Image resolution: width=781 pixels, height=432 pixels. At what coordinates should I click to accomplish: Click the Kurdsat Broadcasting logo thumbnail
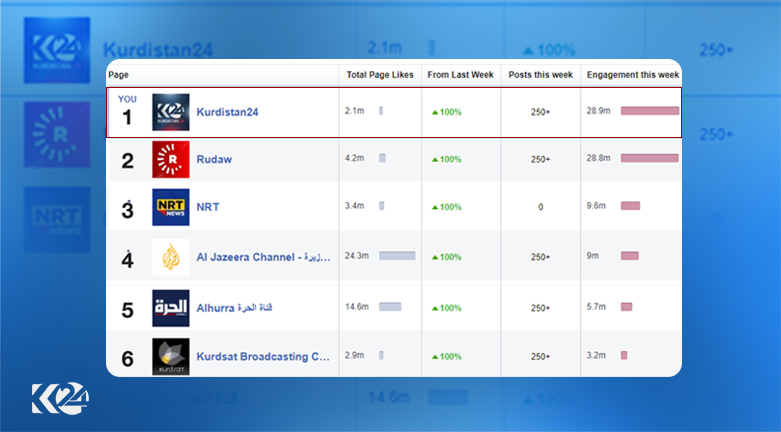point(170,356)
